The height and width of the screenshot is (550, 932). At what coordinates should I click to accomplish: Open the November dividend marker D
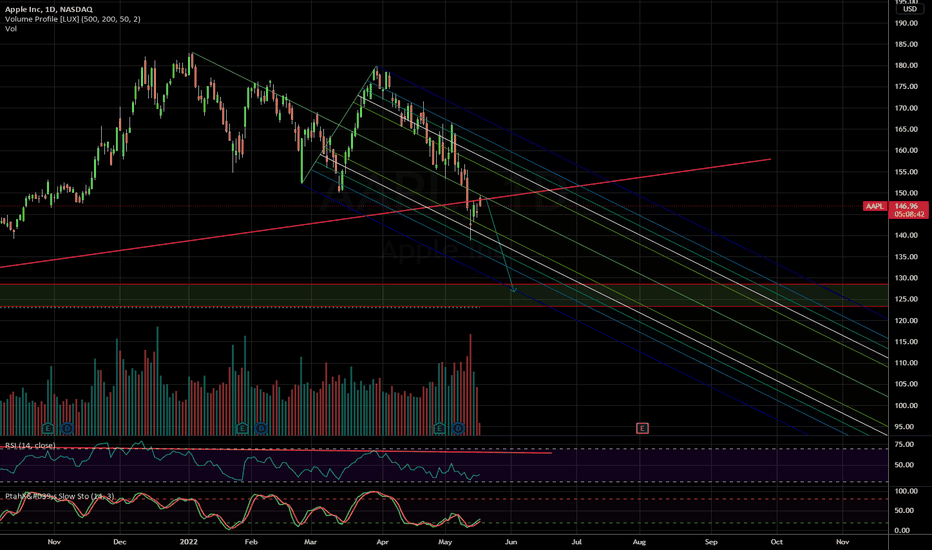point(67,428)
